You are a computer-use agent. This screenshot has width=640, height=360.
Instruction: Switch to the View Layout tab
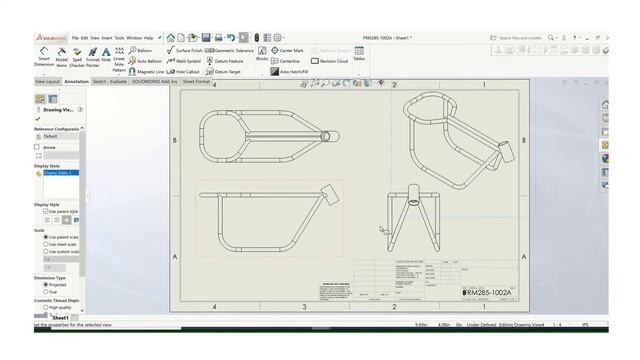click(x=47, y=82)
